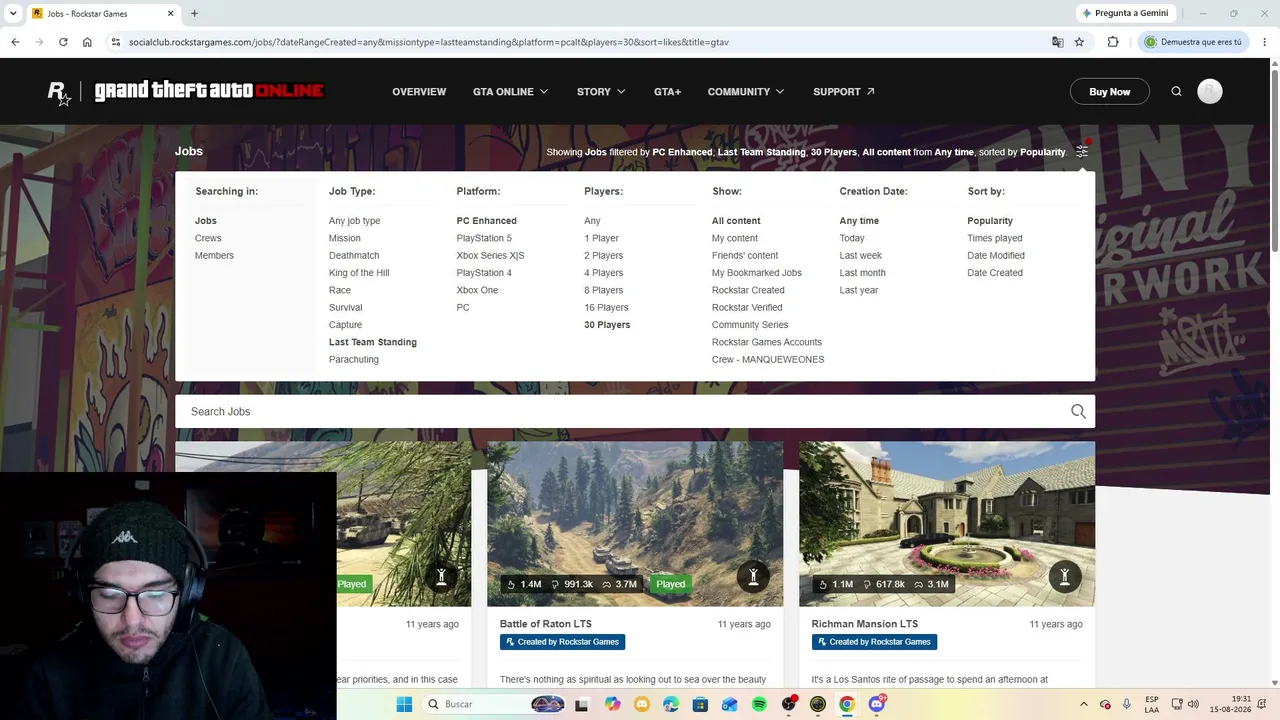This screenshot has height=720, width=1280.
Task: Open the user profile avatar
Action: (1210, 92)
